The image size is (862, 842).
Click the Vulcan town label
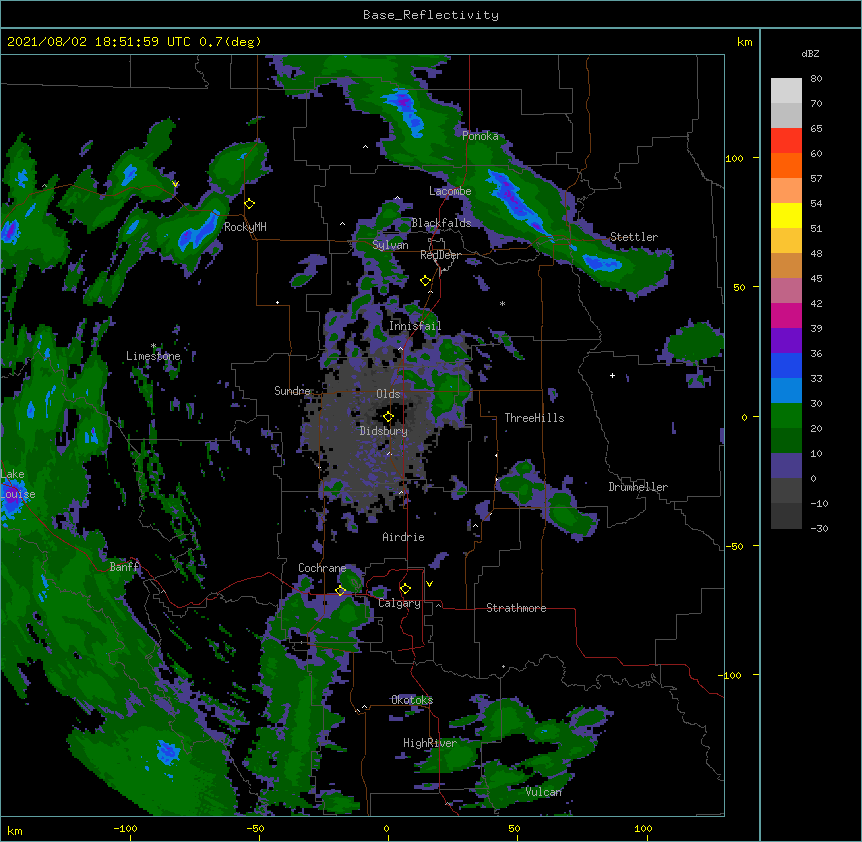pos(543,792)
